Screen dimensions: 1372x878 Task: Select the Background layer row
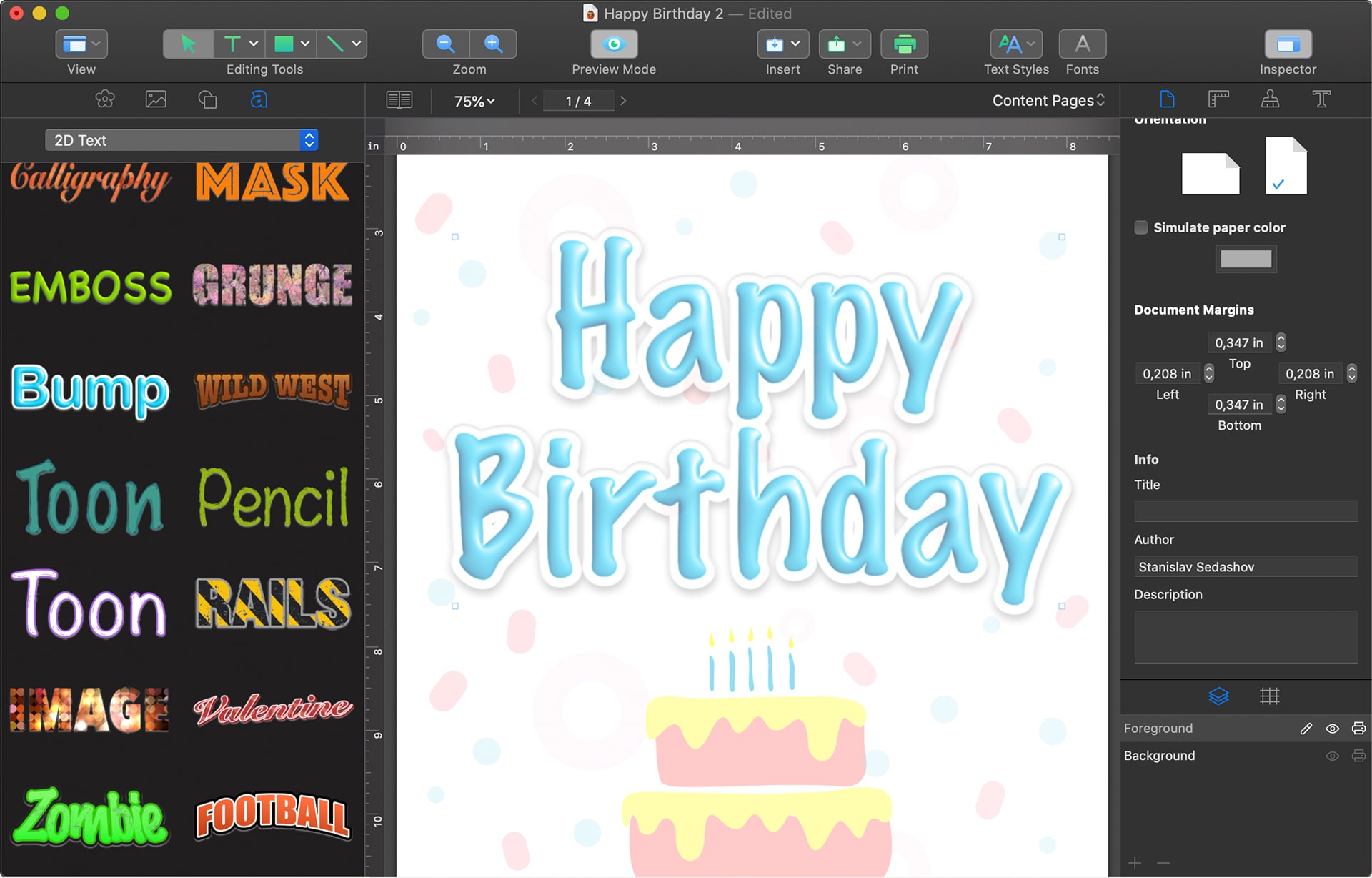[1246, 756]
